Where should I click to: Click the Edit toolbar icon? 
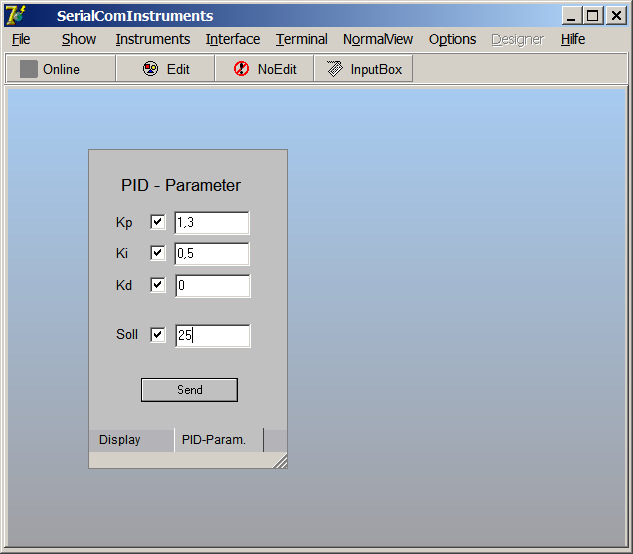click(x=150, y=69)
